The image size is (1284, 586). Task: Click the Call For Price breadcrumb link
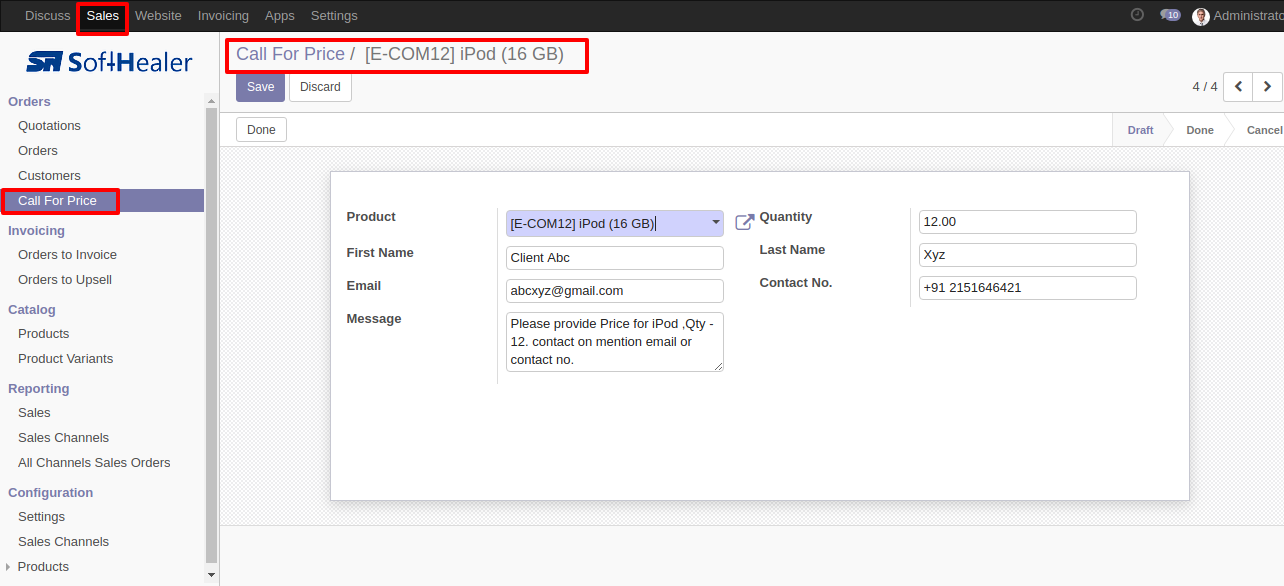click(x=290, y=54)
